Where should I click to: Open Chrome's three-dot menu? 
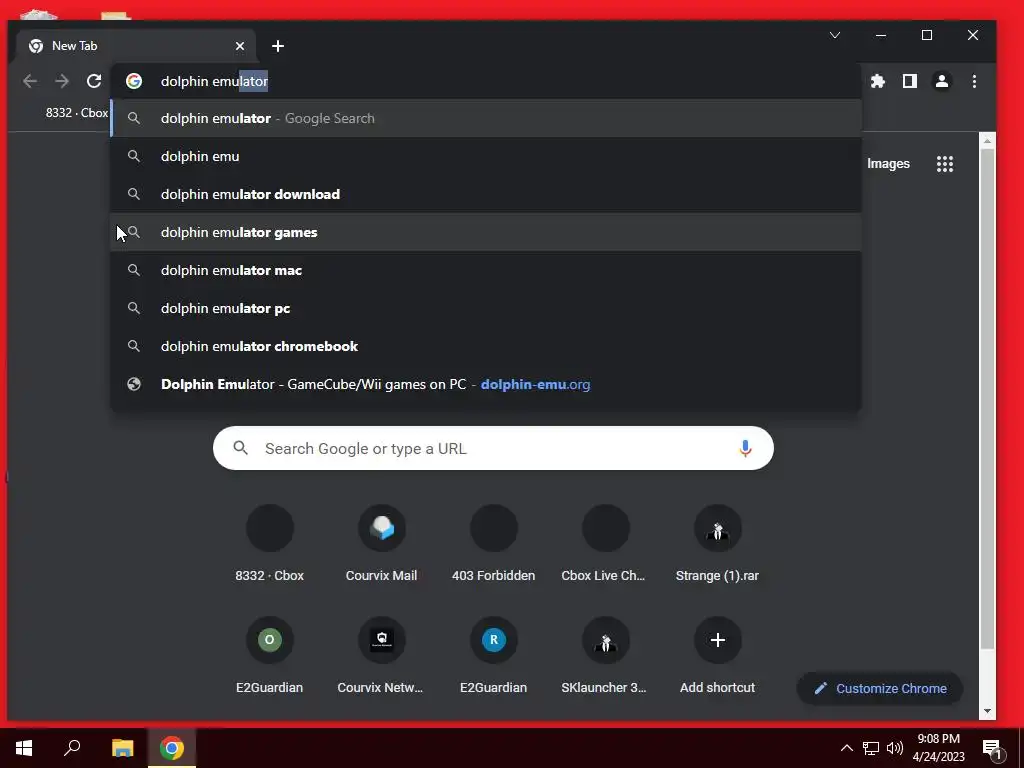pos(974,81)
